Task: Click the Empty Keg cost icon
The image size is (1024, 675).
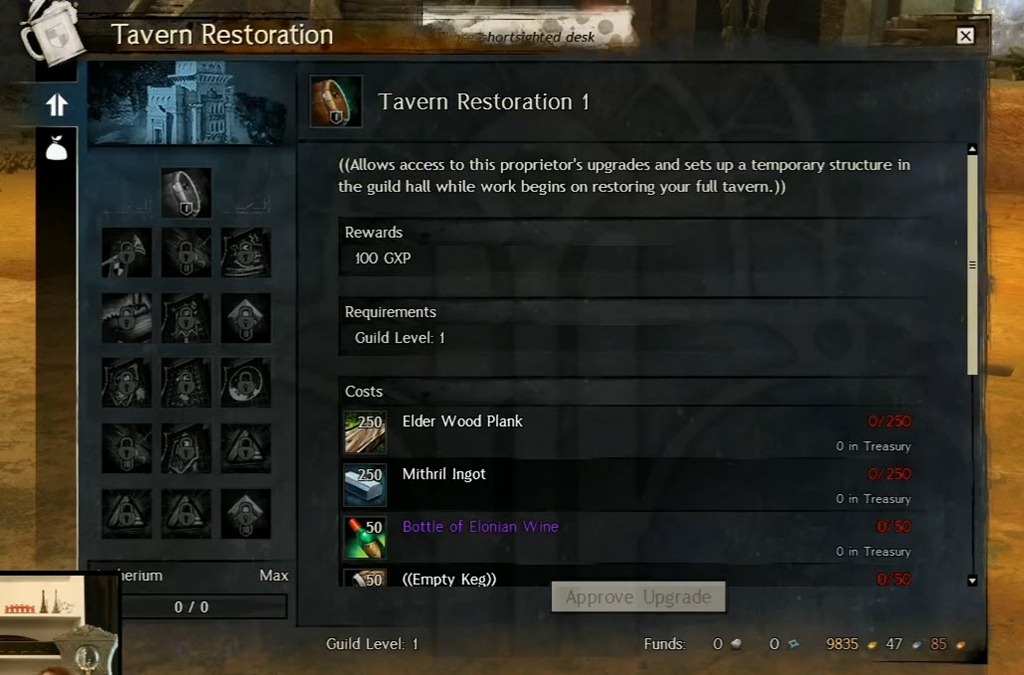Action: [365, 577]
